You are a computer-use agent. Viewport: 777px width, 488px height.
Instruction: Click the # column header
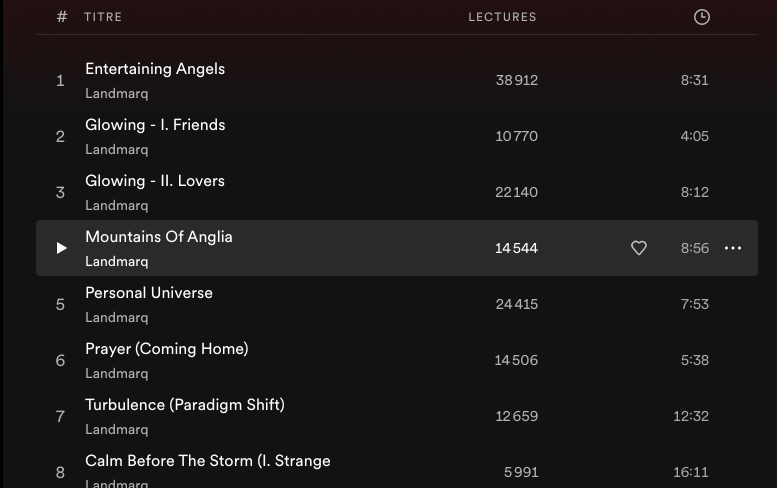(62, 17)
